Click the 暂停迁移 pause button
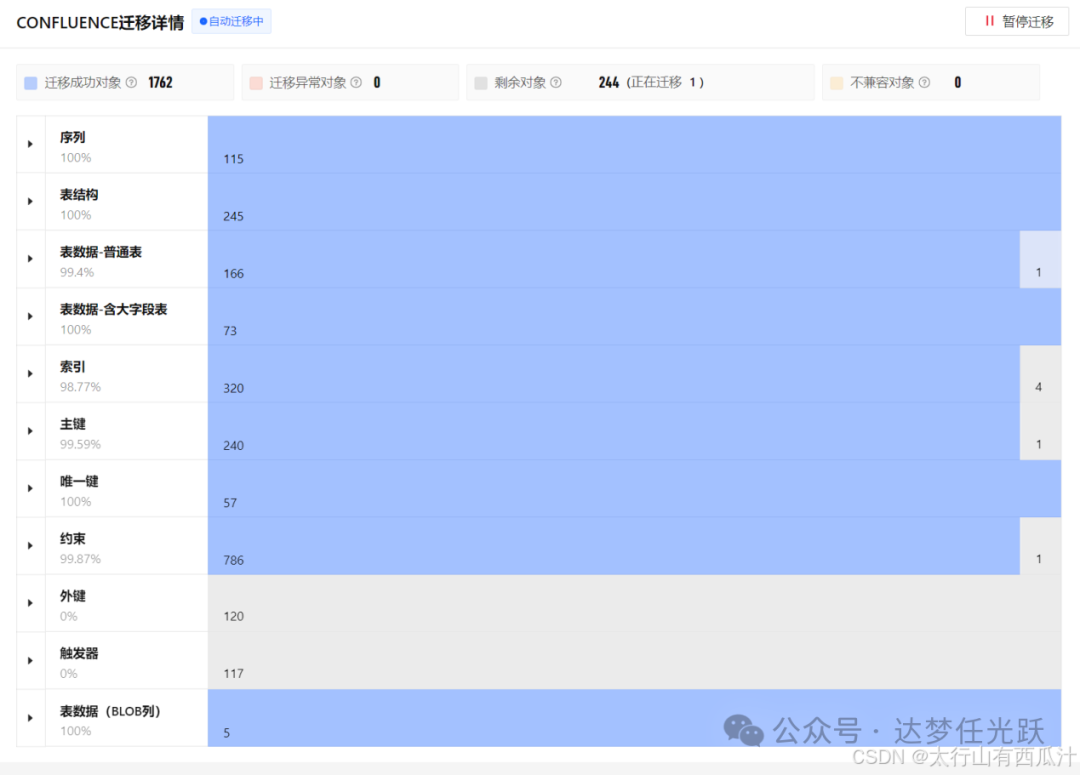The width and height of the screenshot is (1080, 775). click(1017, 21)
